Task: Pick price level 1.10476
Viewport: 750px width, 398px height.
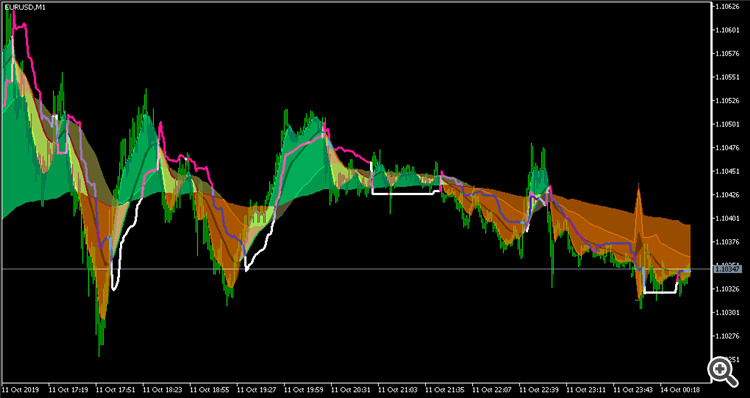Action: (727, 148)
